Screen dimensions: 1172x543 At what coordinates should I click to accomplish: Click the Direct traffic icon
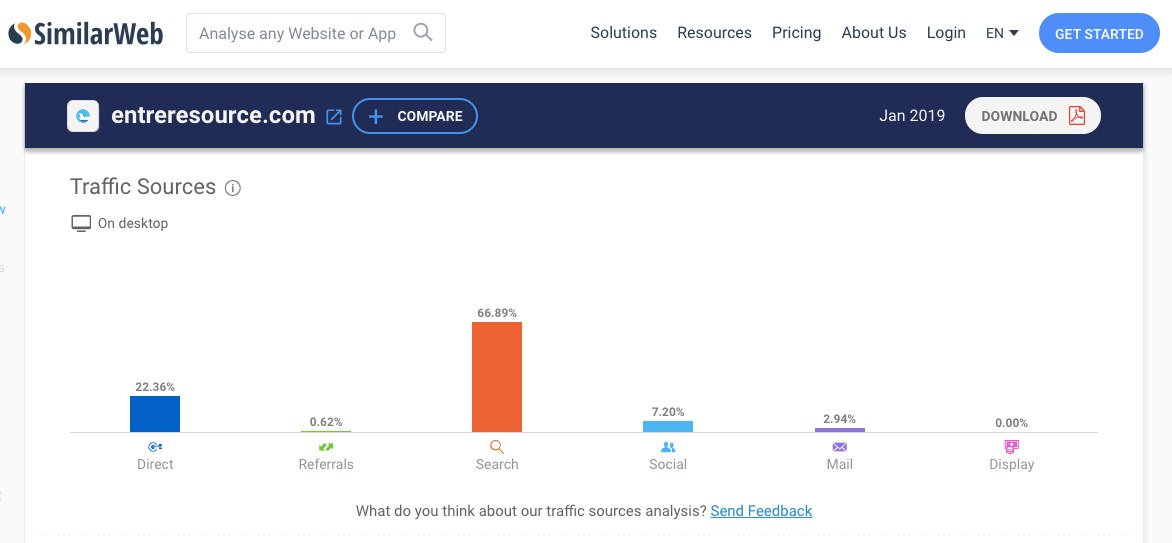tap(155, 447)
